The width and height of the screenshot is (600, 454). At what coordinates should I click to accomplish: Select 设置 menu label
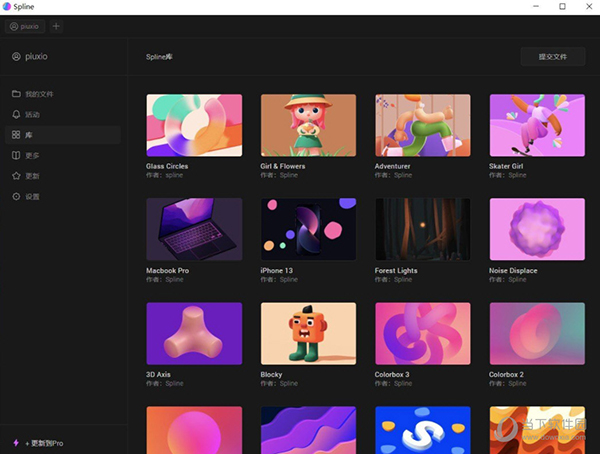33,197
